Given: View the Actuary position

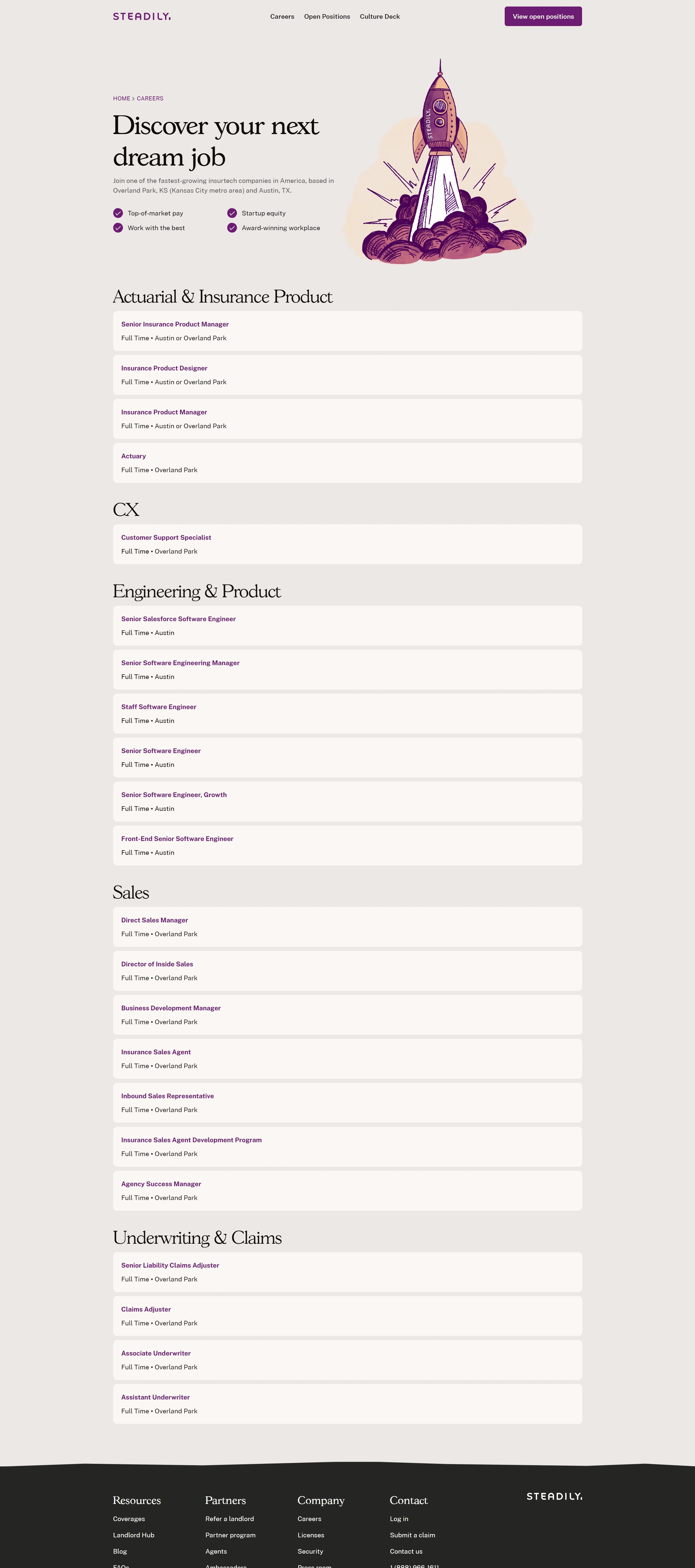Looking at the screenshot, I should click(133, 456).
